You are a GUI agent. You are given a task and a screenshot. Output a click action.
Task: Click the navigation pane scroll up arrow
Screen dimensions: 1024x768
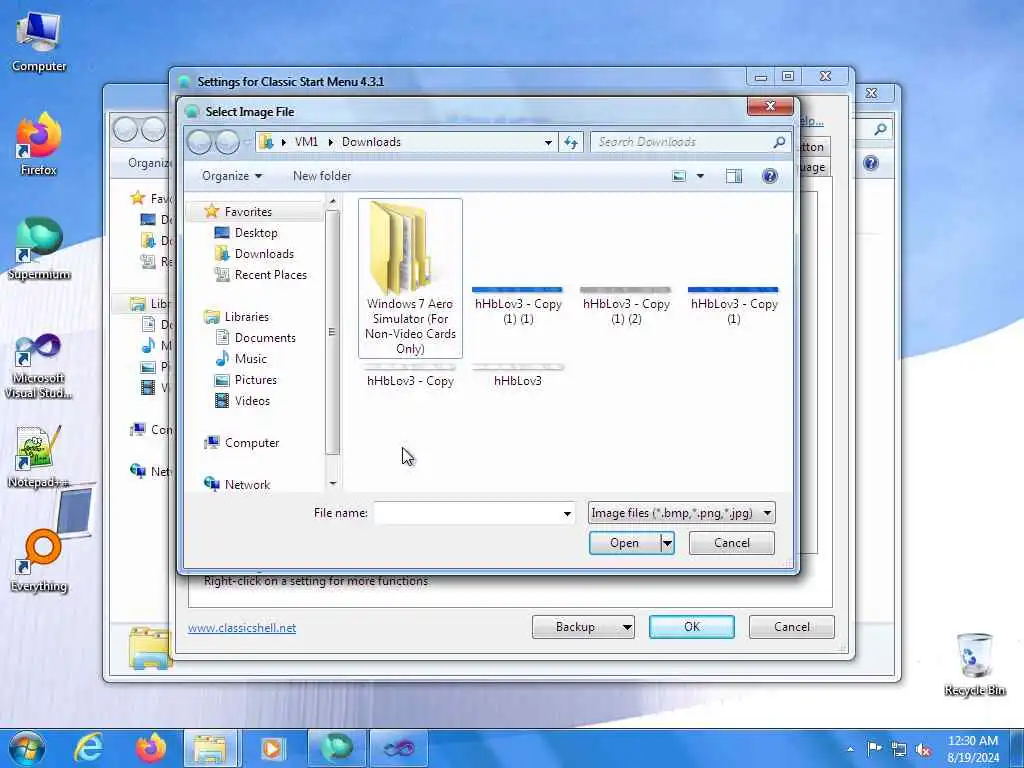point(332,201)
